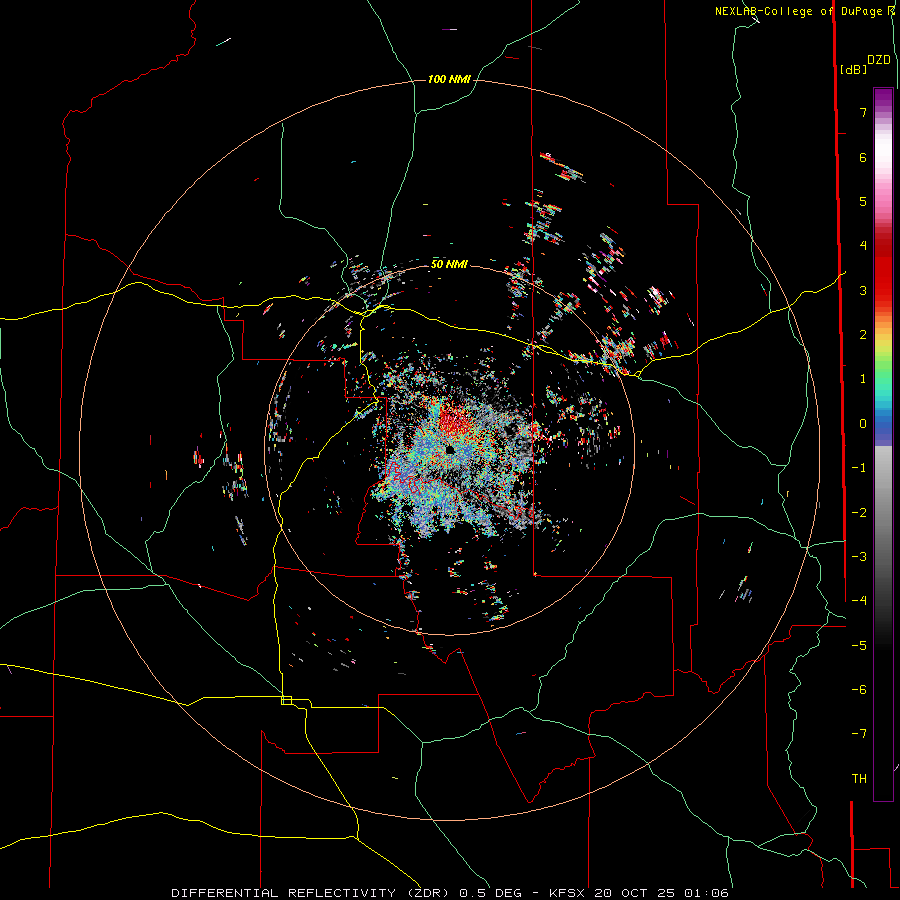
Task: Select the 7 dB tick label on scale
Action: [x=863, y=112]
